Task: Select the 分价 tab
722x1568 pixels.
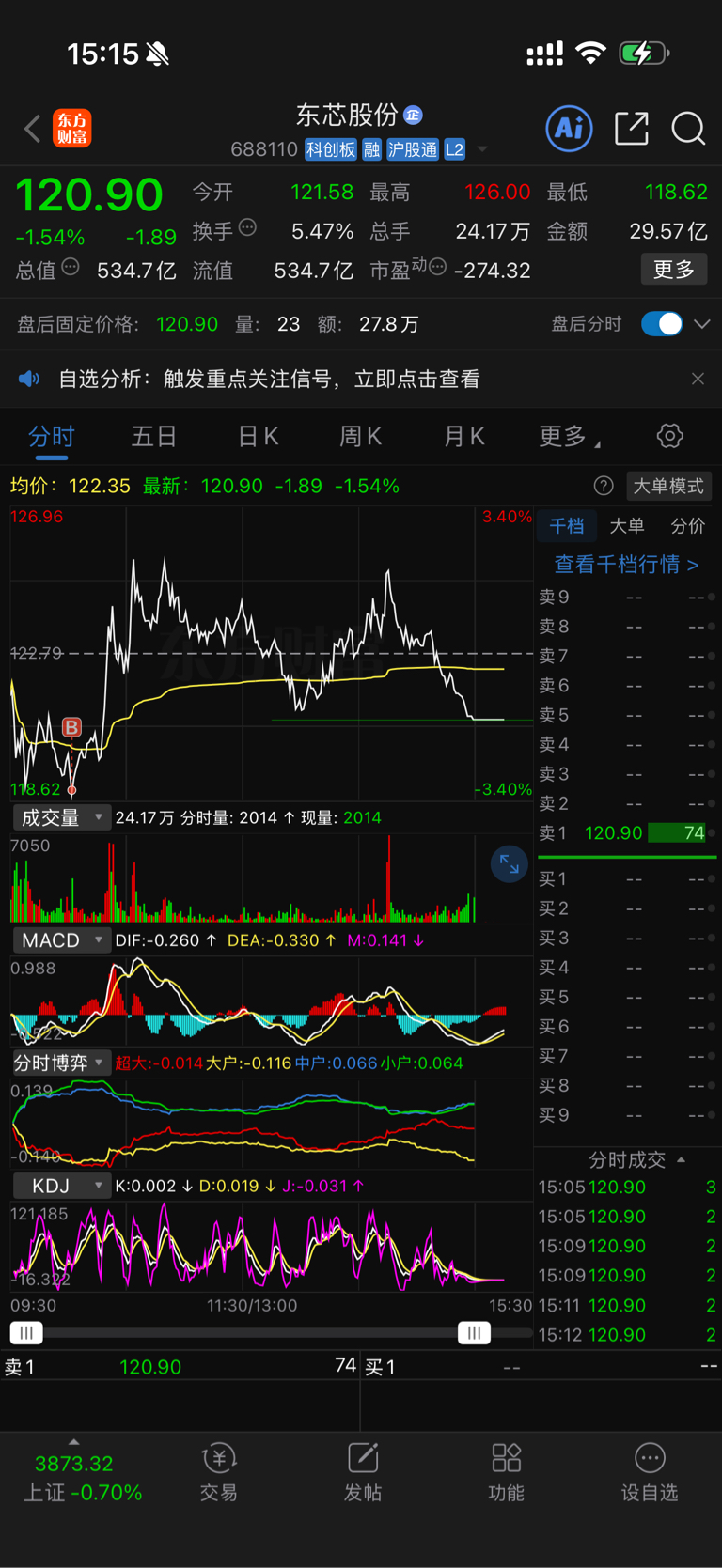Action: click(x=687, y=526)
